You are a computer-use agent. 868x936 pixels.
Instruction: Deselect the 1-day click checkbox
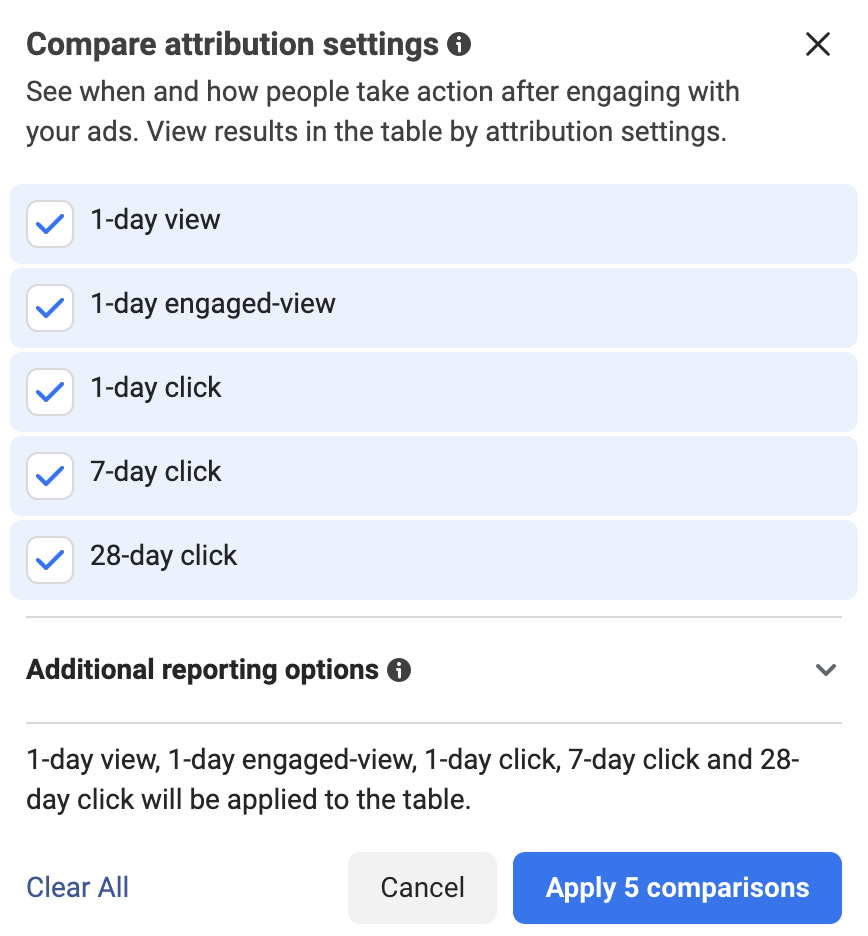(x=50, y=392)
